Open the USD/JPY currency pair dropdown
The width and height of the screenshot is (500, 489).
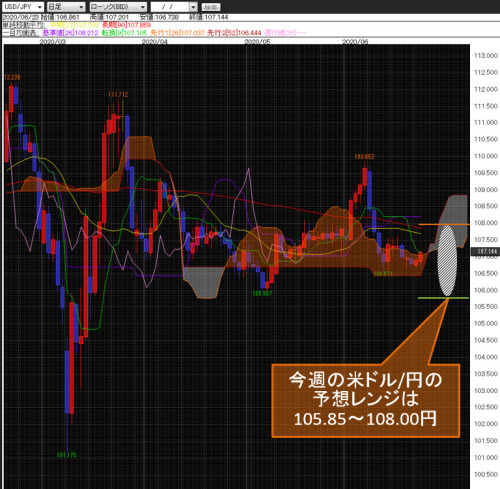[23, 7]
